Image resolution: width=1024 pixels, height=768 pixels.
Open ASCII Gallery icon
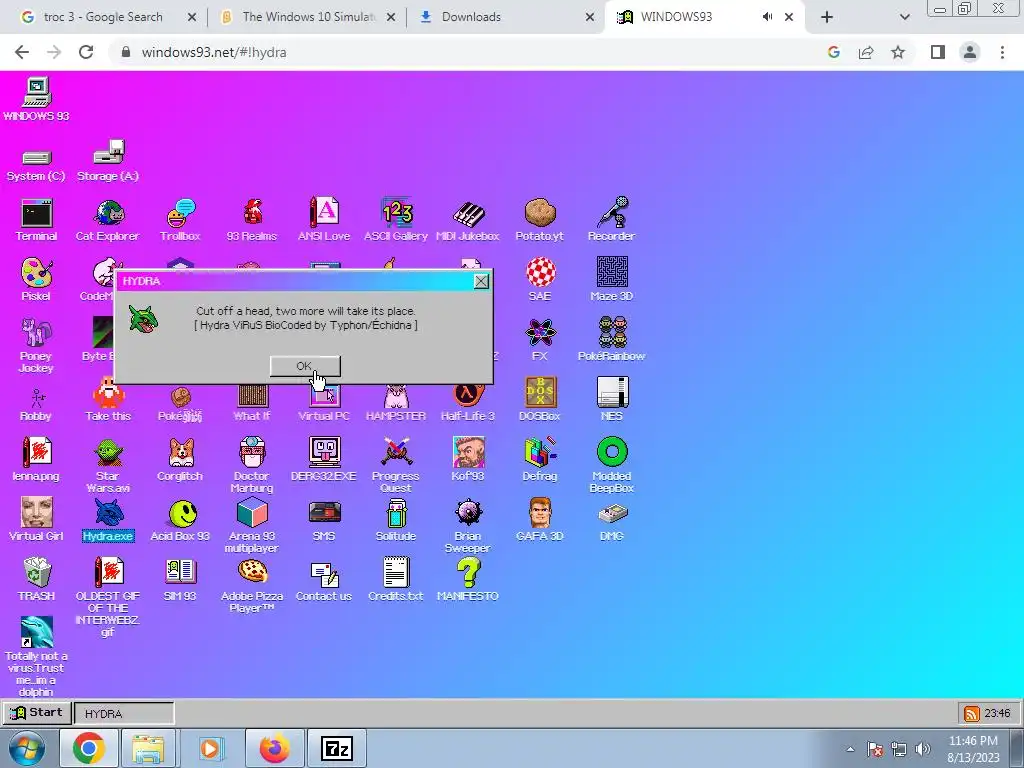[x=396, y=221]
